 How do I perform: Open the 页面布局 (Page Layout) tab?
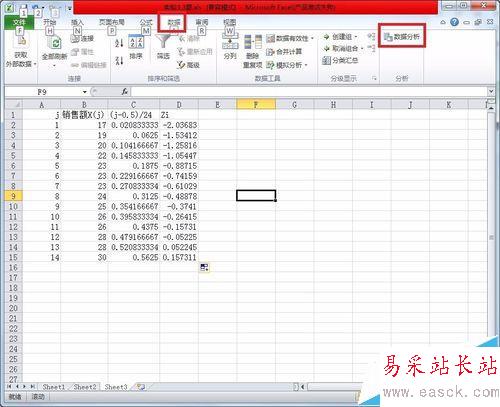coord(112,22)
